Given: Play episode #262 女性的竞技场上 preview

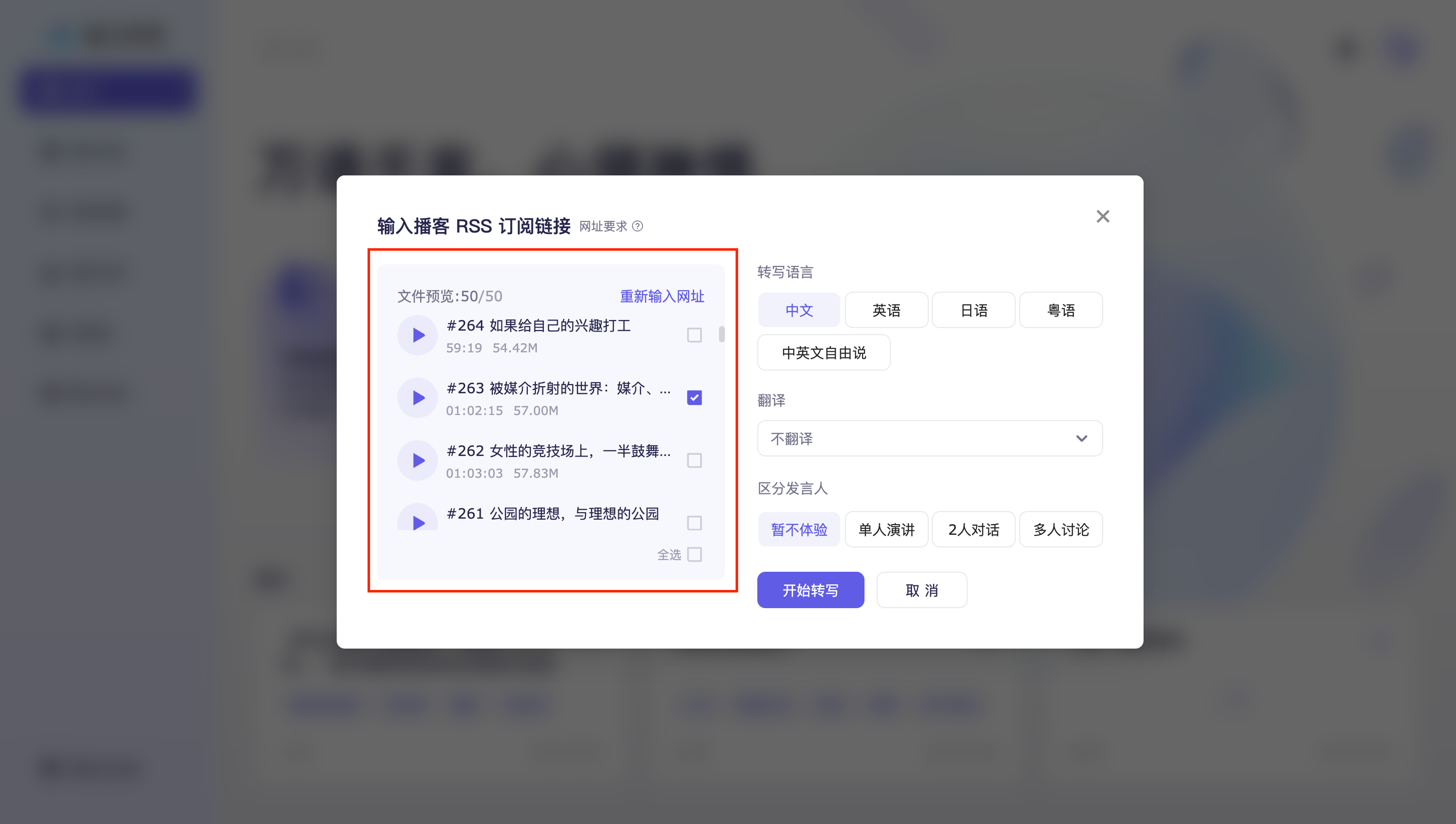Looking at the screenshot, I should 417,460.
